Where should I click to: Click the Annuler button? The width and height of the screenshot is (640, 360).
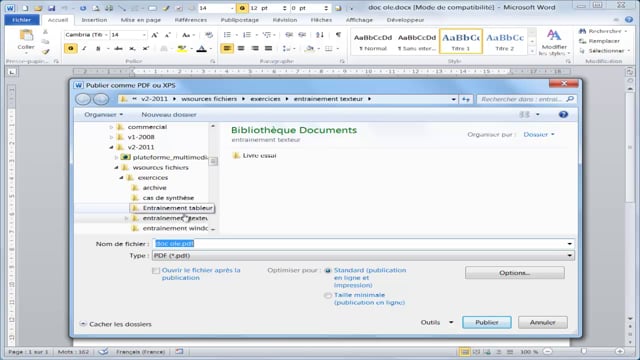point(542,322)
